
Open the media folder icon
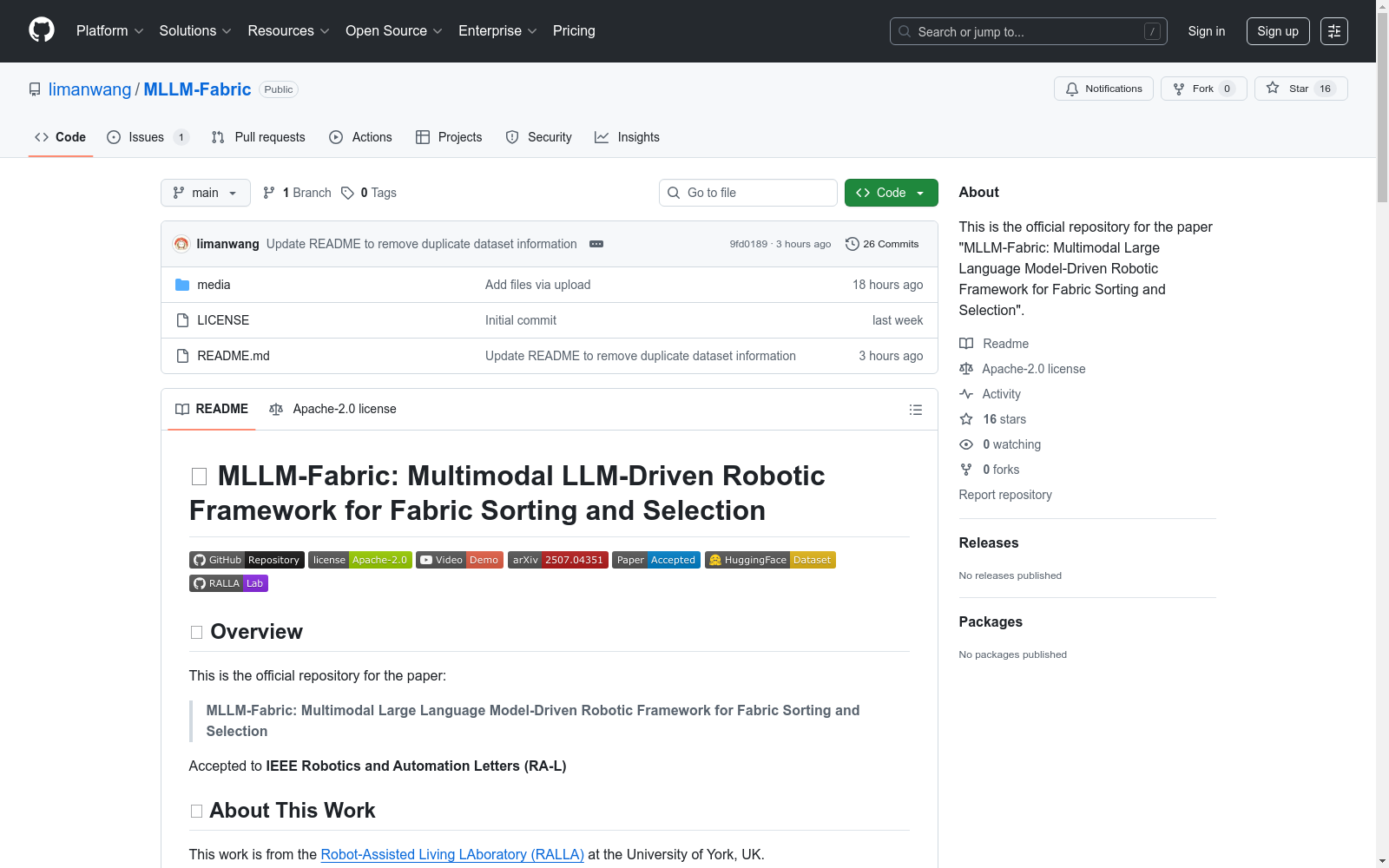[182, 285]
